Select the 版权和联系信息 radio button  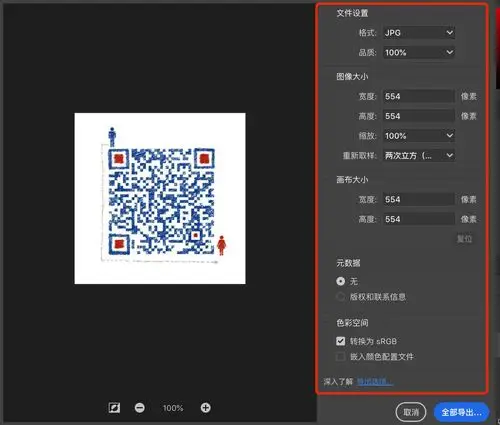tap(340, 297)
